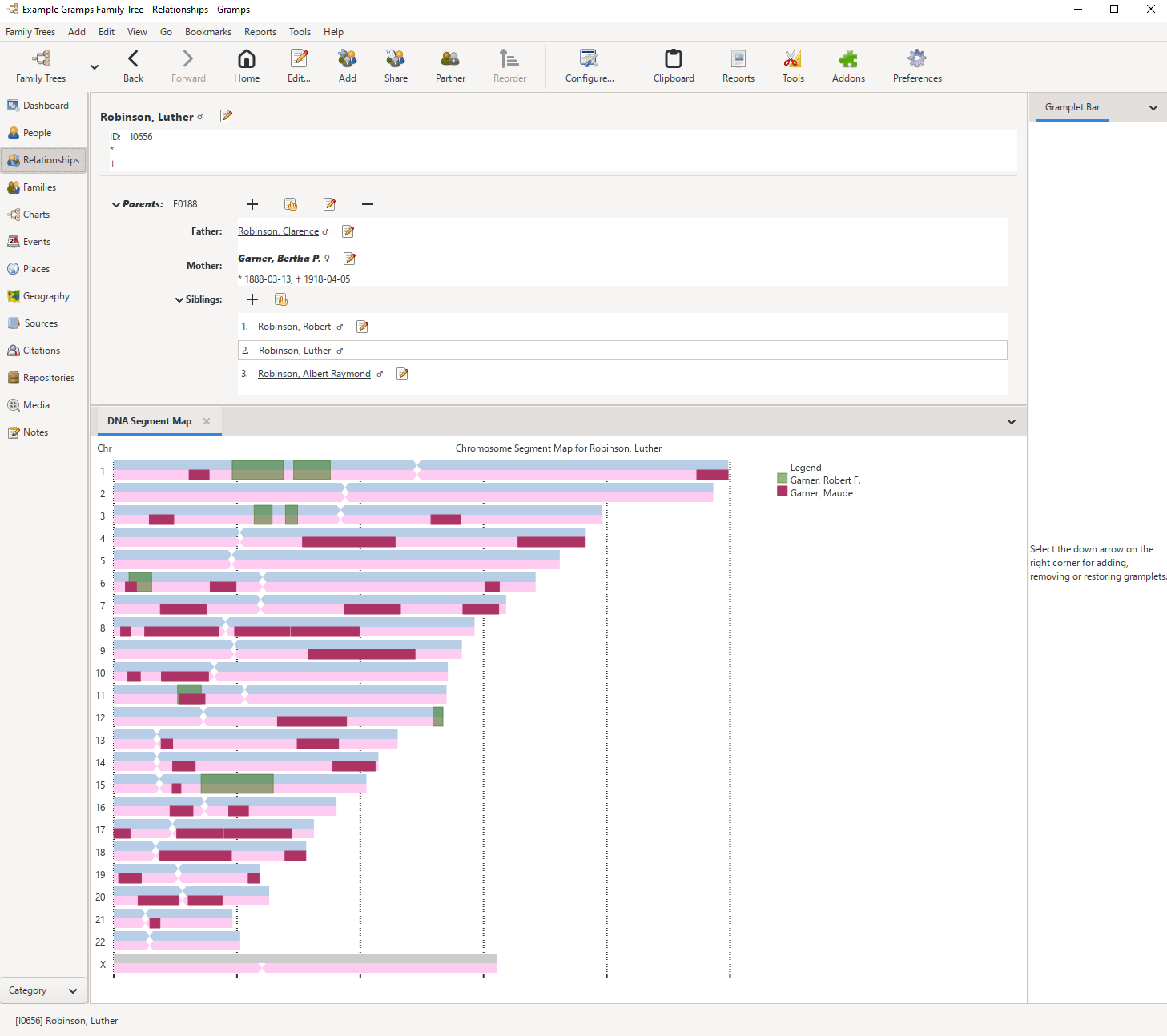Expand the Family Trees dropdown arrow
This screenshot has height=1036, width=1167.
tap(95, 67)
